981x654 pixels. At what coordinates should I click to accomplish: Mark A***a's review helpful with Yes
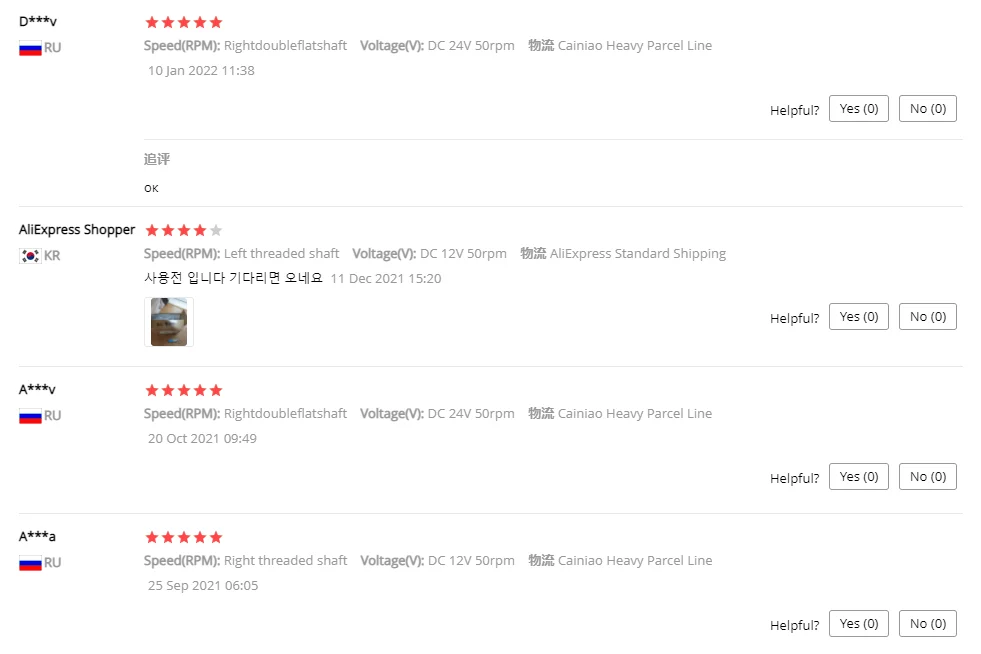click(x=858, y=624)
